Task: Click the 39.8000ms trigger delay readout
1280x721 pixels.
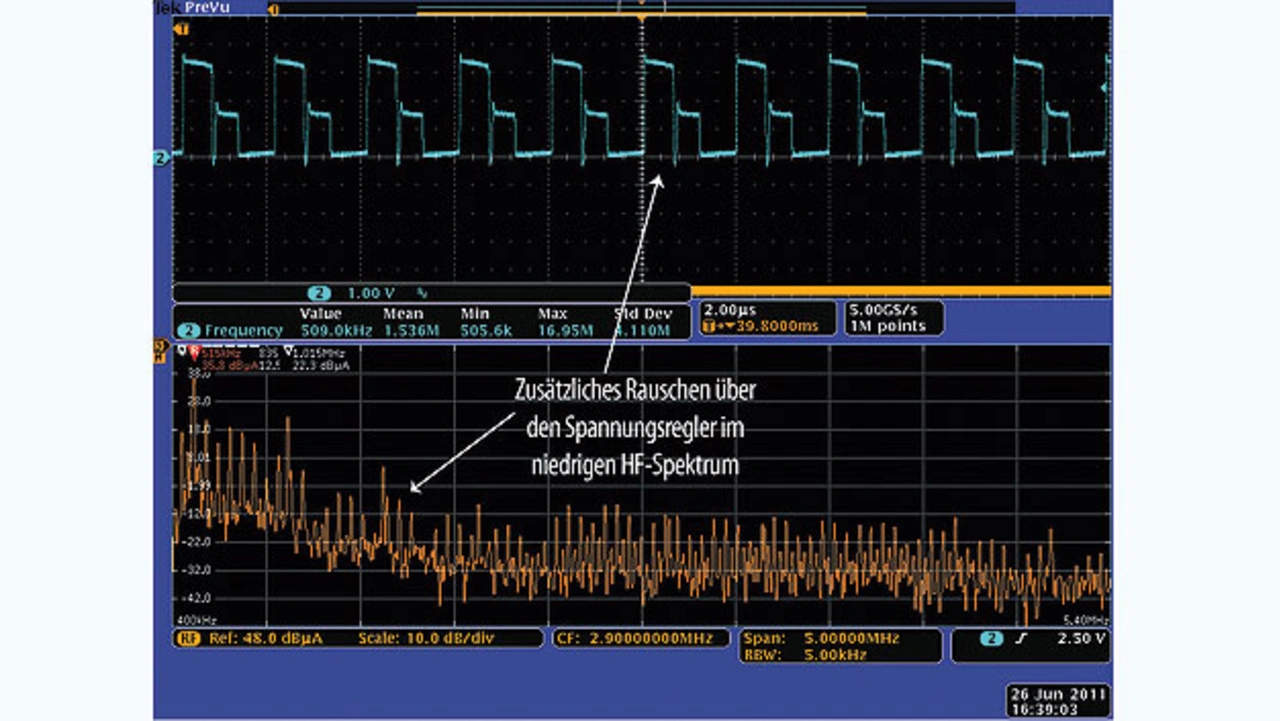Action: coord(776,326)
